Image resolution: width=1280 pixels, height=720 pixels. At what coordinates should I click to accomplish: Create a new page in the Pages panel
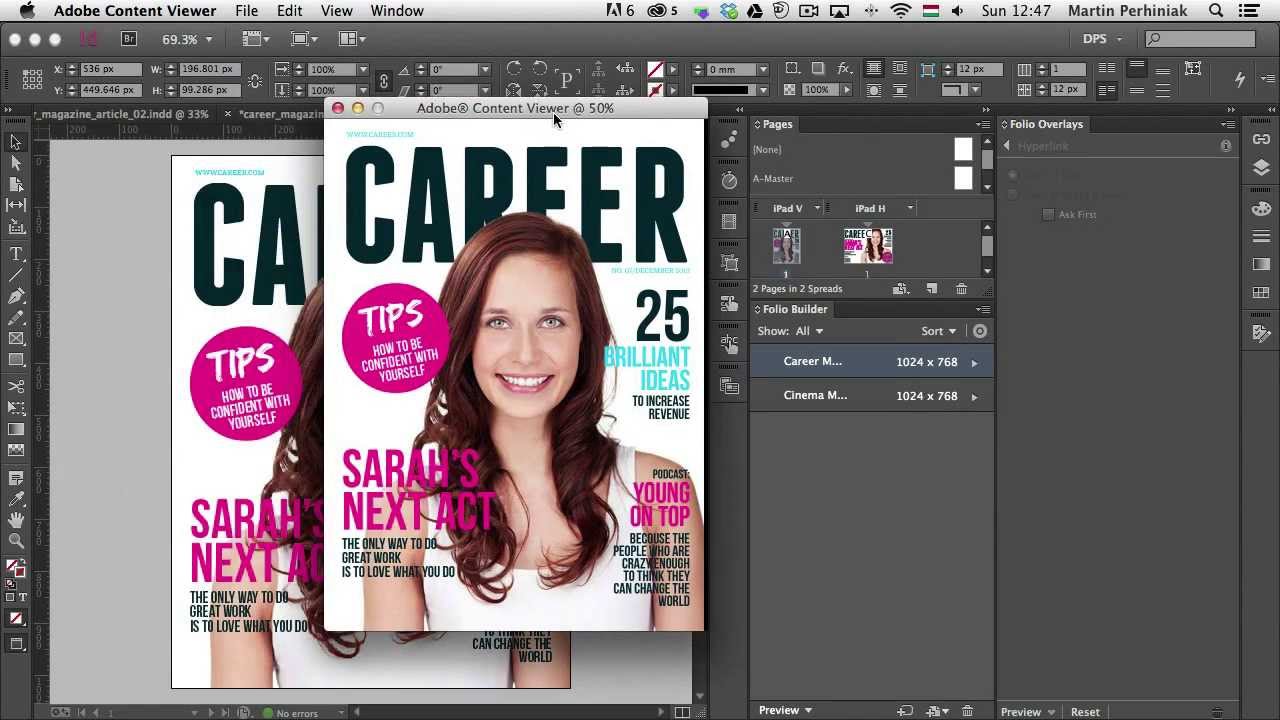tap(931, 289)
